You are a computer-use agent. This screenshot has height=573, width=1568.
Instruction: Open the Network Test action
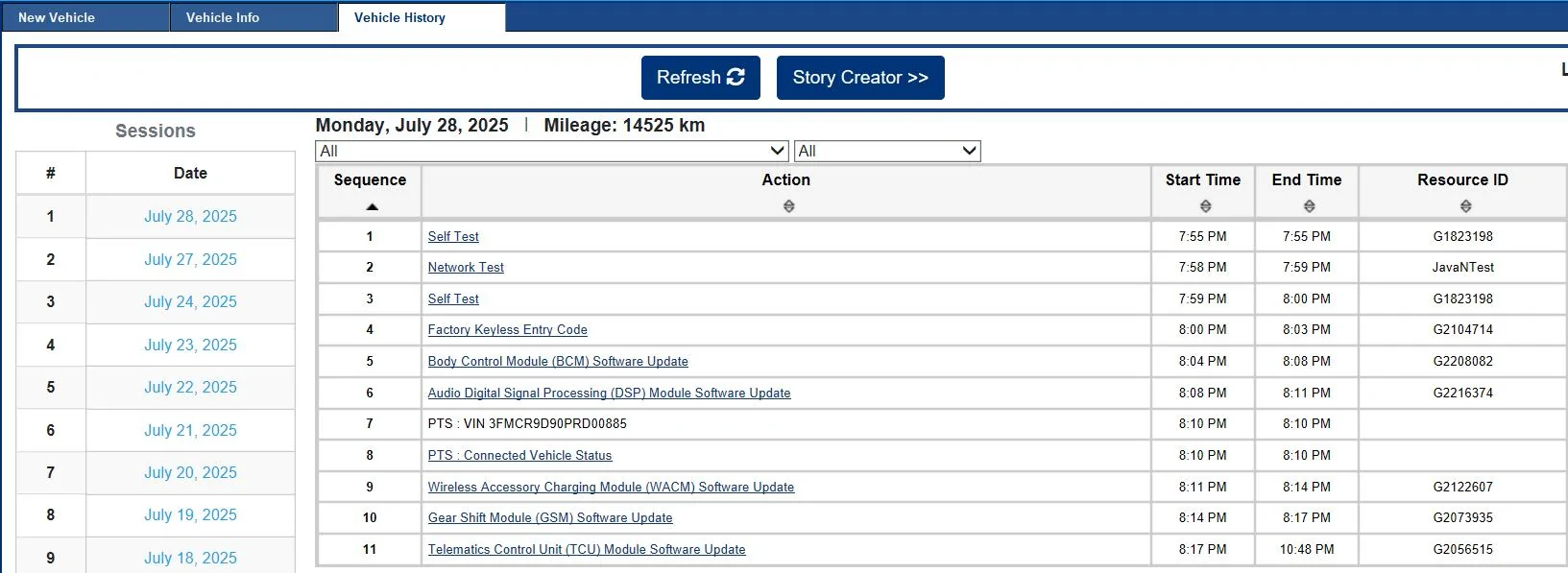[x=466, y=268]
